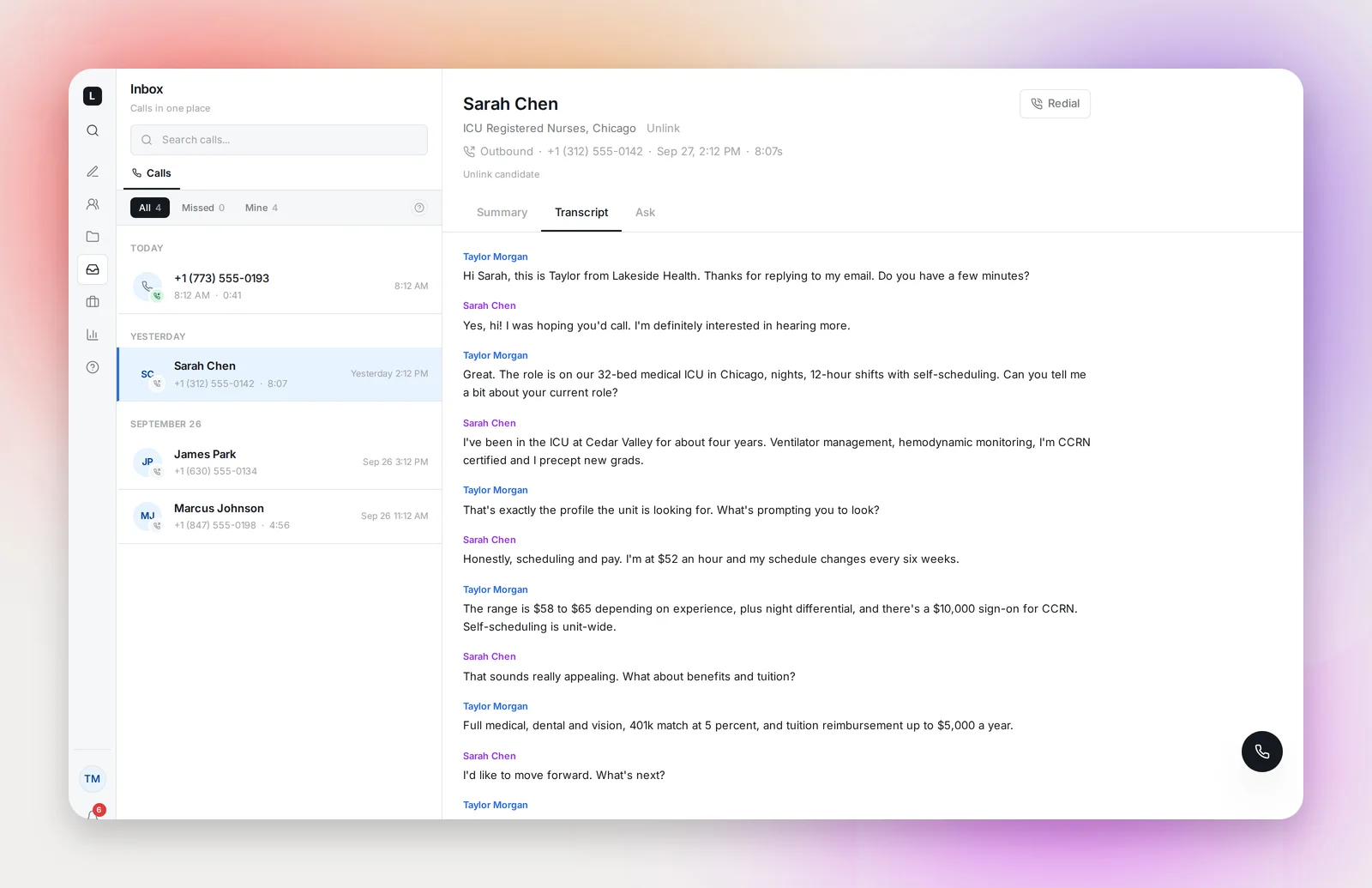Click transcript line about $58 to $65 range
The width and height of the screenshot is (1372, 888).
coord(770,618)
